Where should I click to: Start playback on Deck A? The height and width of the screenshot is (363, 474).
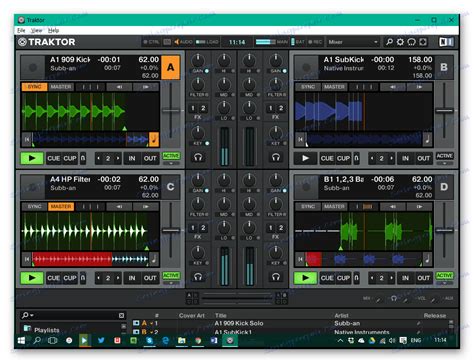32,158
